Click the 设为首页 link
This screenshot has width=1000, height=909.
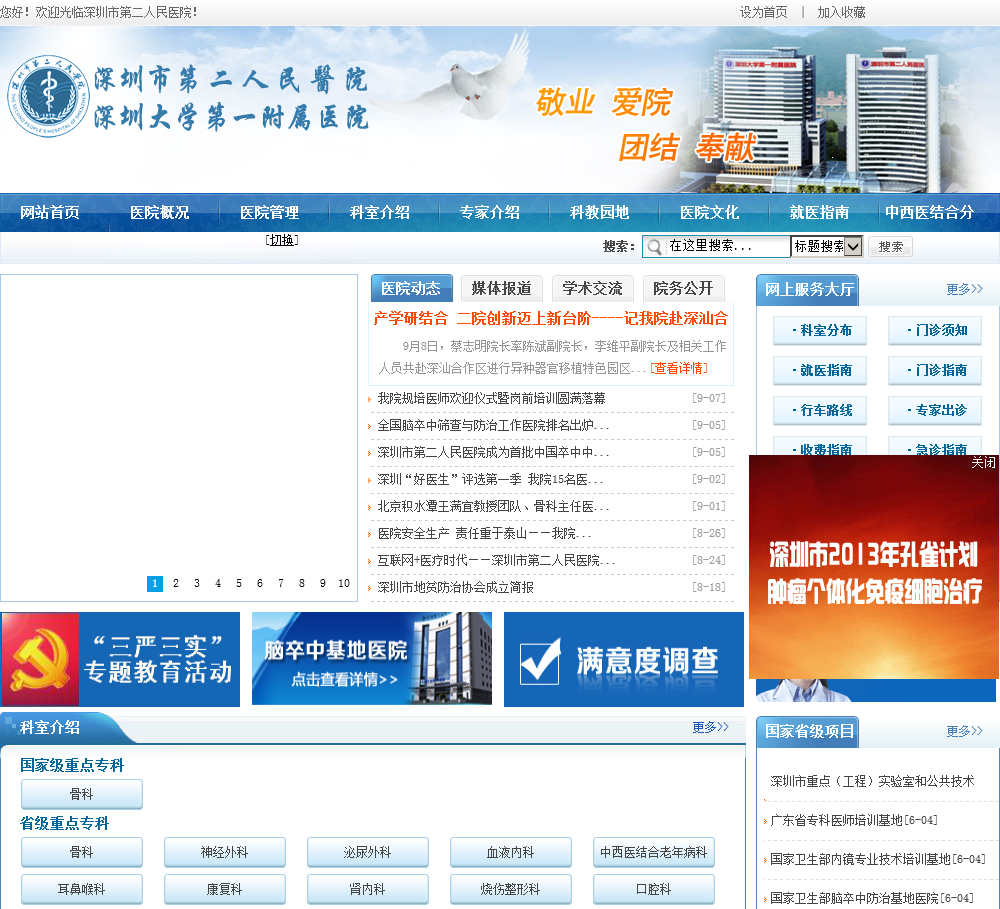click(x=763, y=12)
